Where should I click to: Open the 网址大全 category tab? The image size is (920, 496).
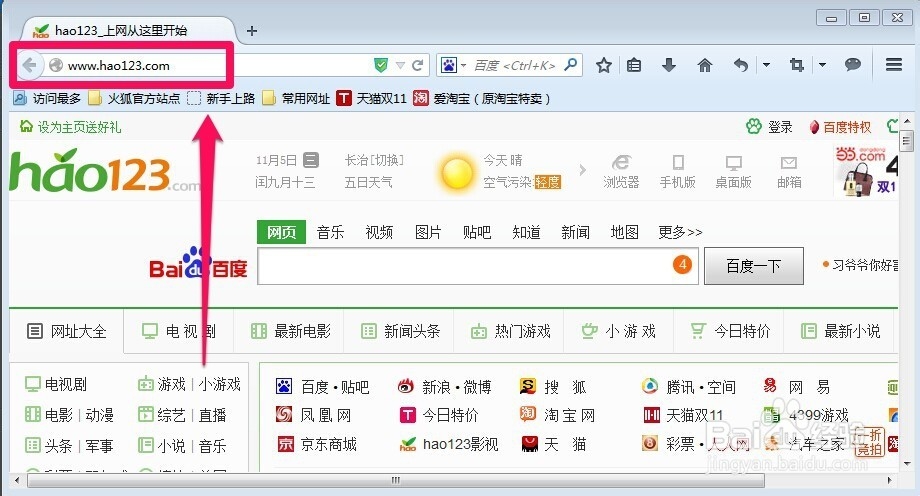point(67,332)
